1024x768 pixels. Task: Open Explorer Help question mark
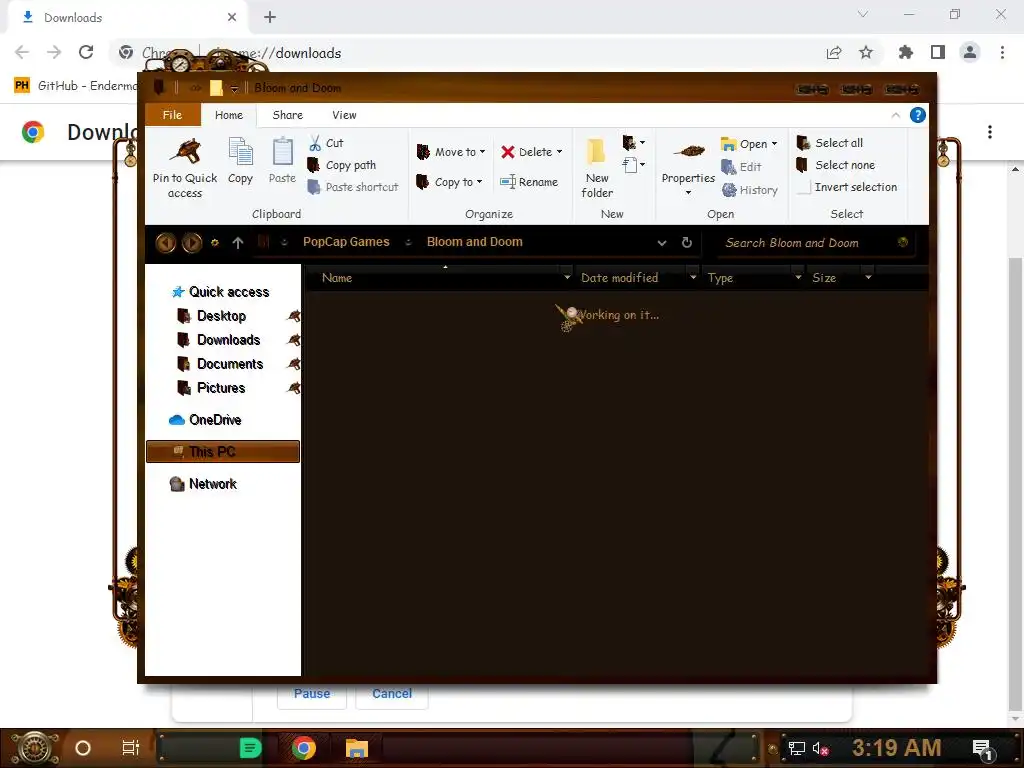click(x=918, y=116)
